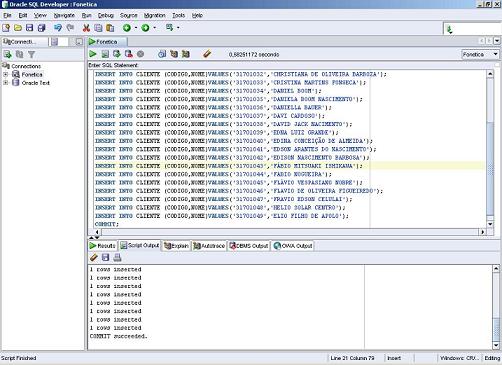The height and width of the screenshot is (365, 502).
Task: Click the Save All icon
Action: [x=41, y=28]
